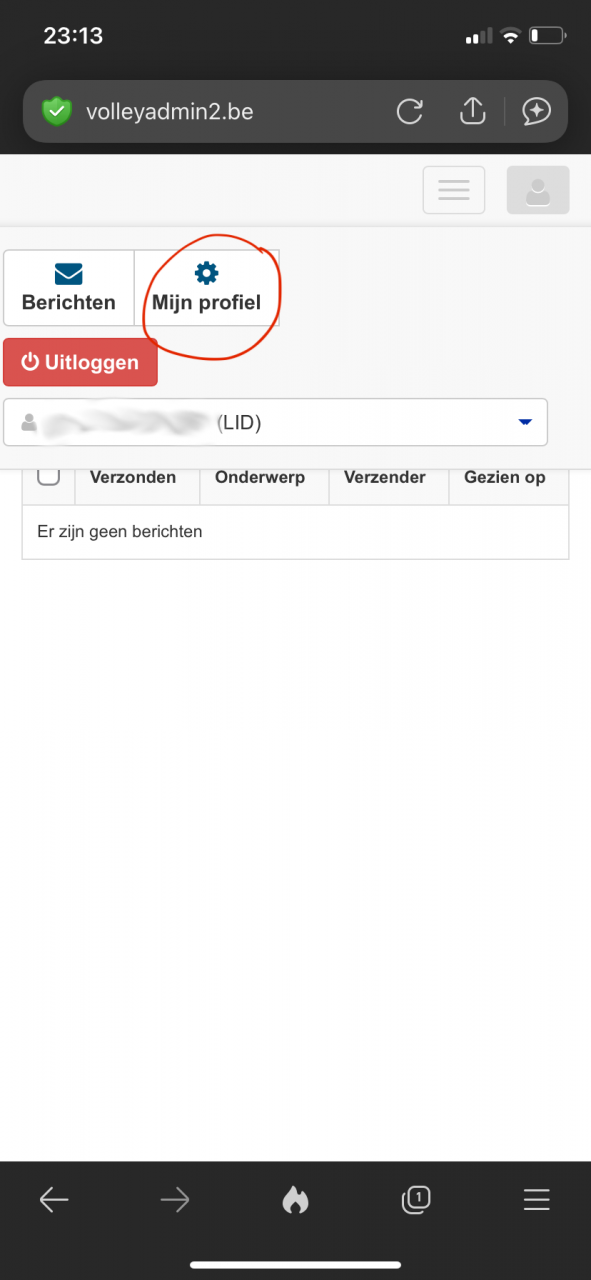Sort by Verzonden column header
Screen dimensions: 591x1280
click(133, 478)
